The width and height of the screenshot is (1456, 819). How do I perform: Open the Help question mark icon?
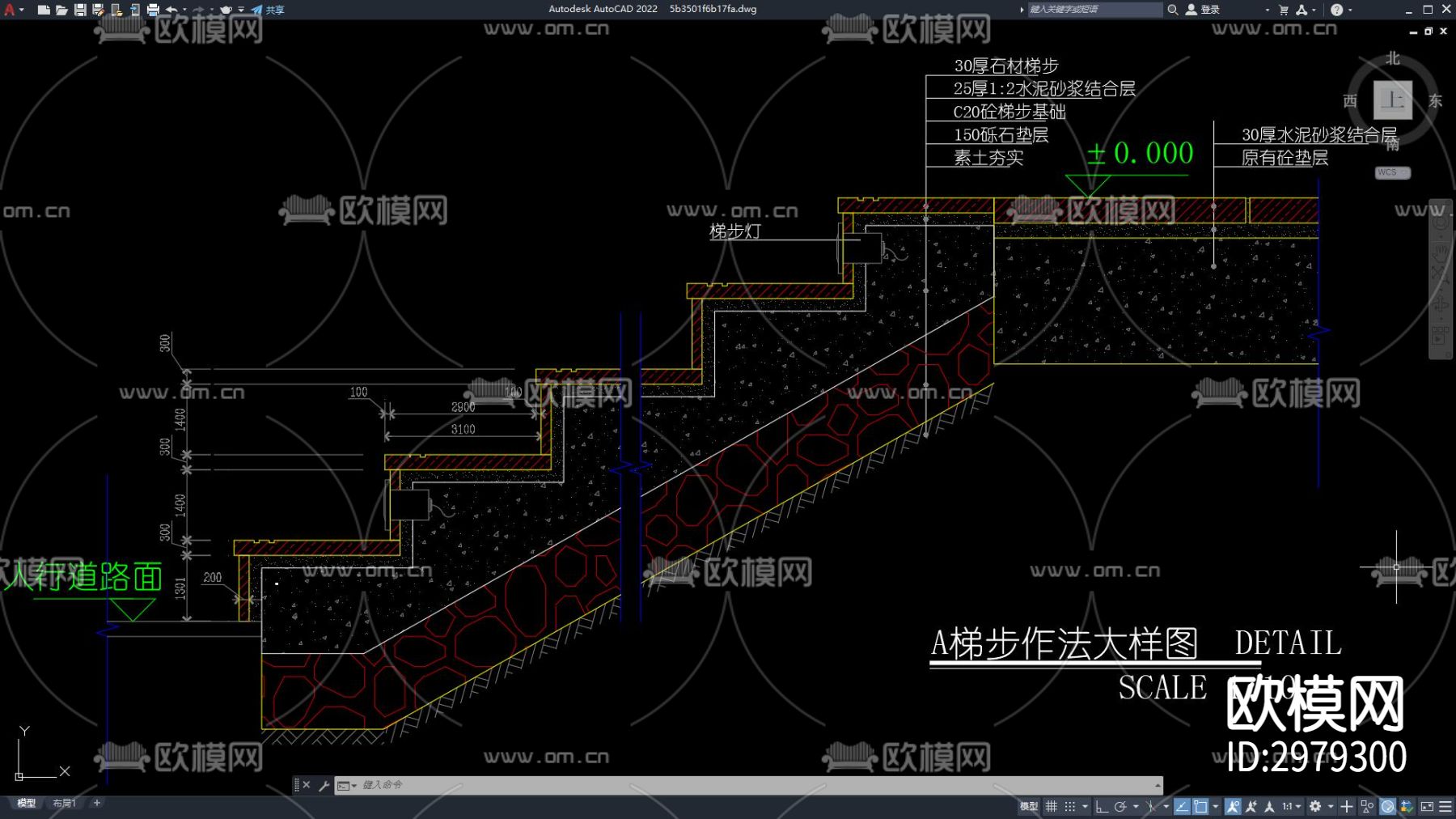click(x=1336, y=10)
